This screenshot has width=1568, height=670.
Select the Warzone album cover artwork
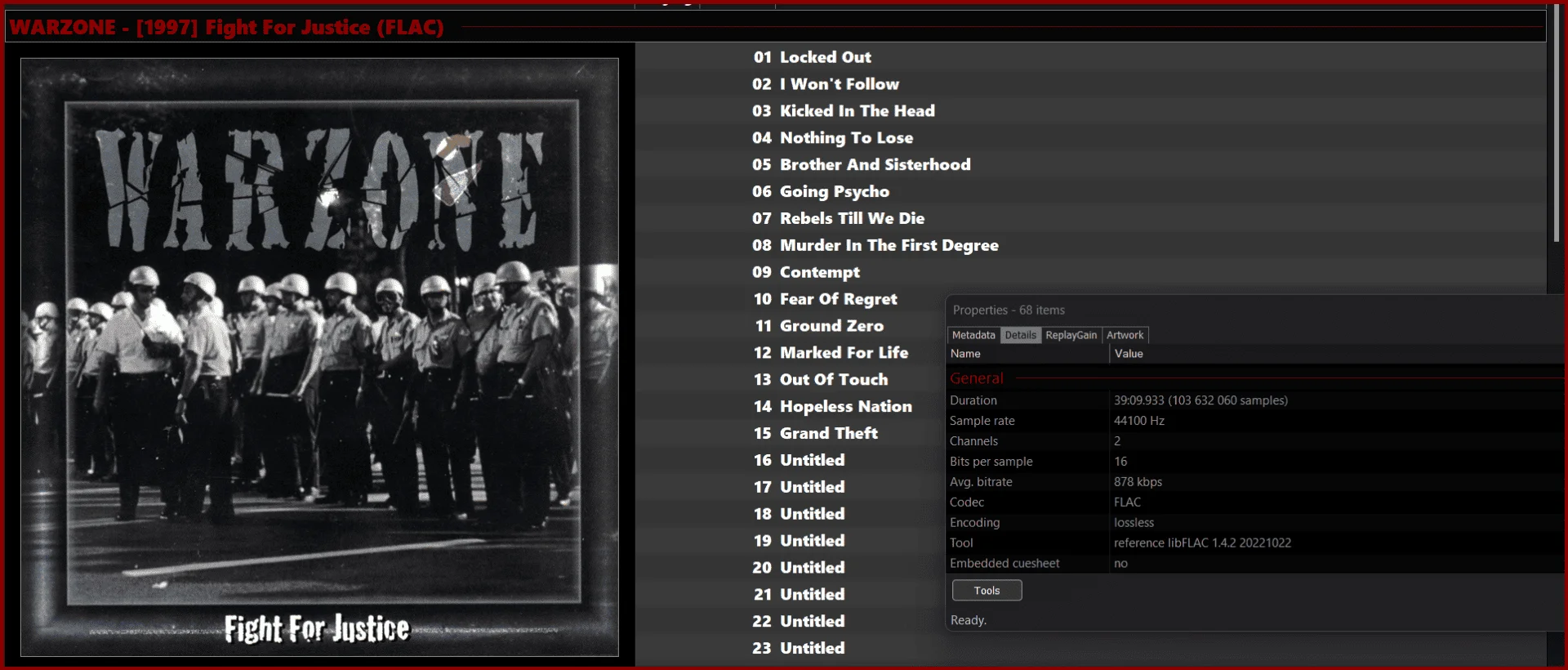[319, 357]
